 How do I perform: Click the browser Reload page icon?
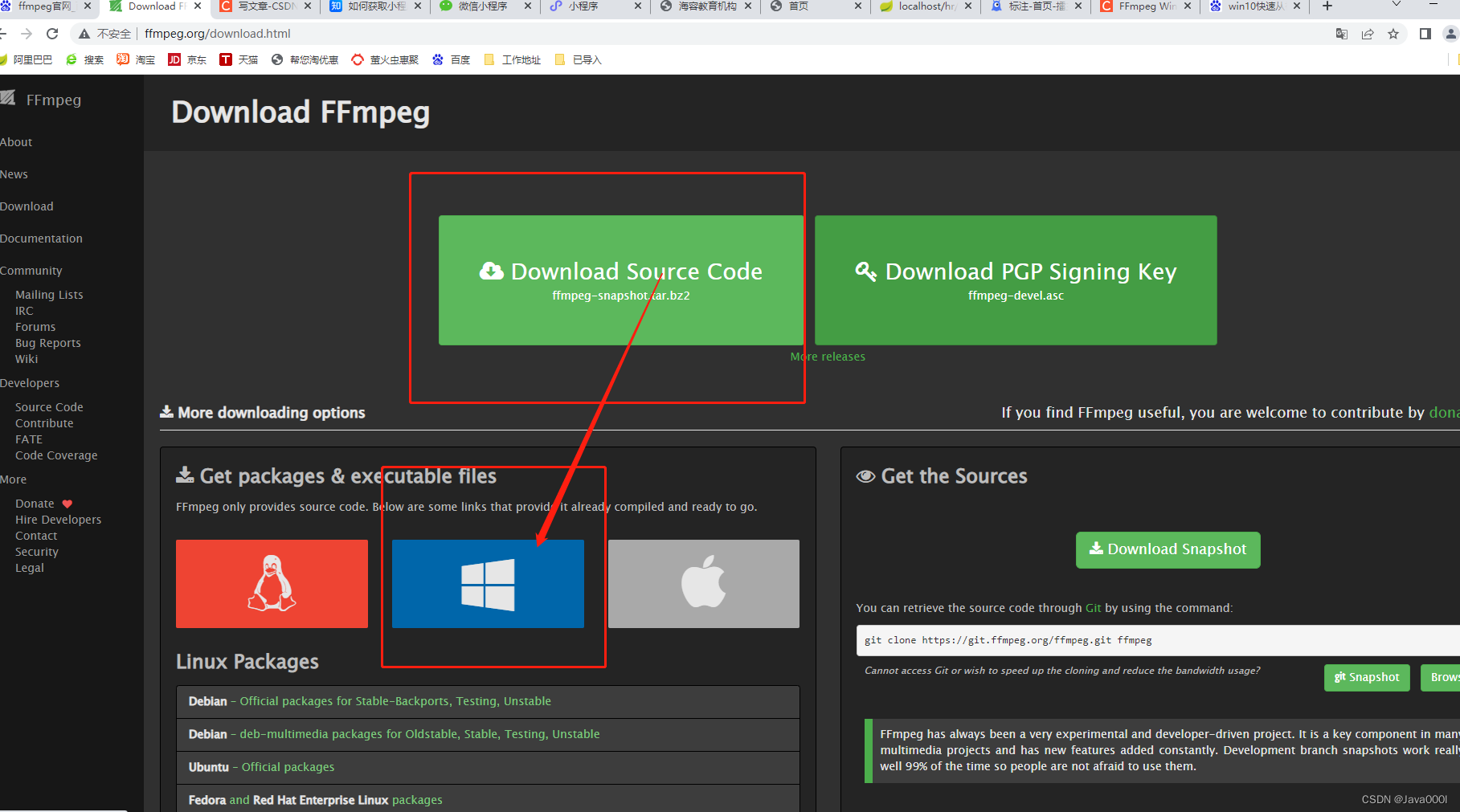click(x=52, y=34)
